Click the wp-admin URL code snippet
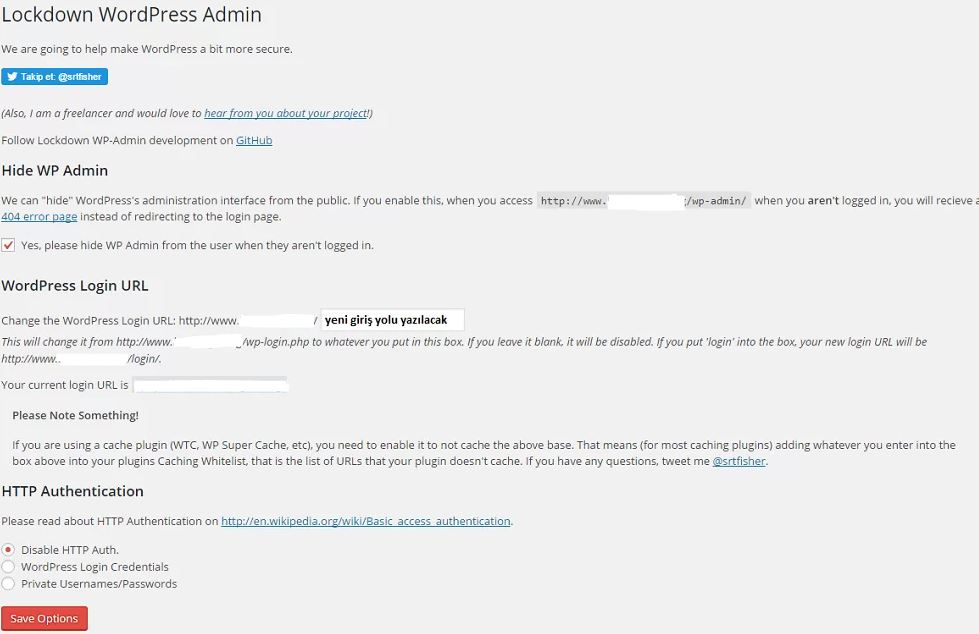979x634 pixels. pyautogui.click(x=644, y=201)
